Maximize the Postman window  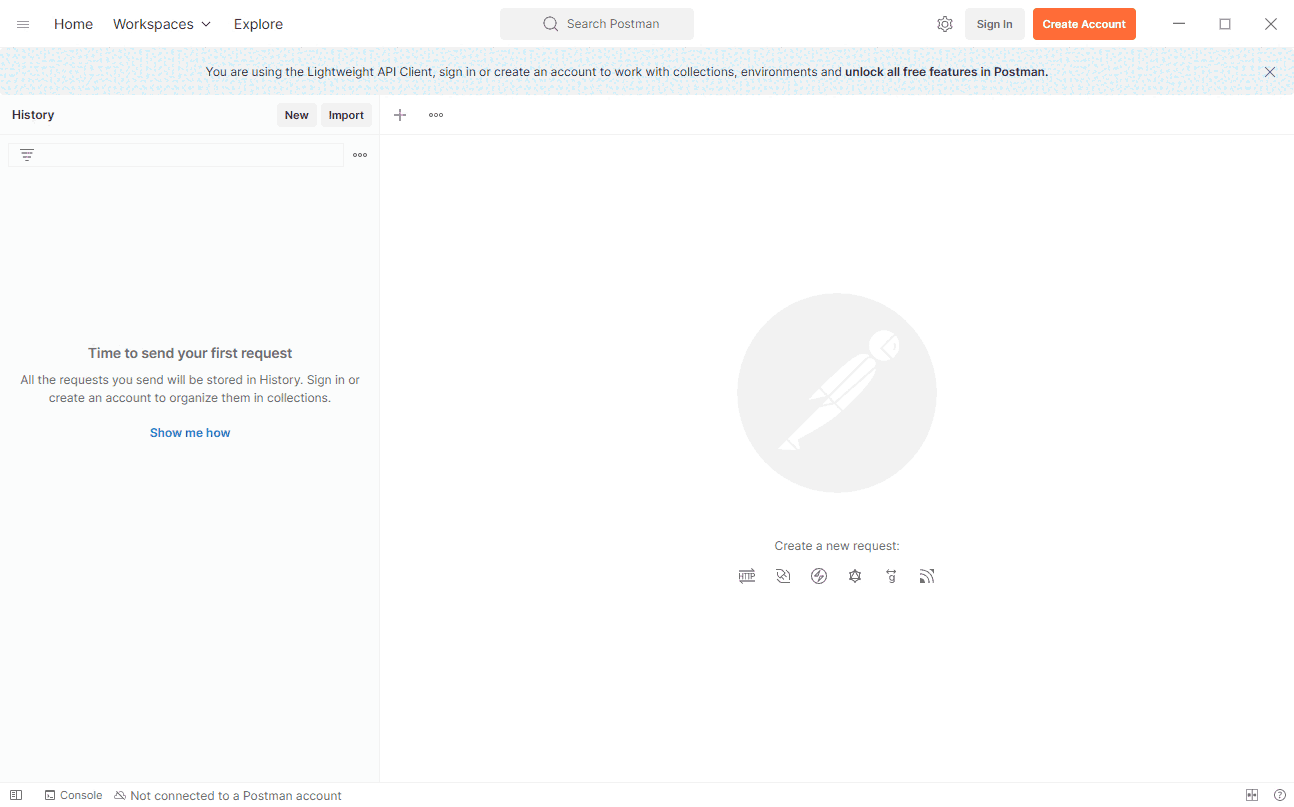(x=1225, y=24)
